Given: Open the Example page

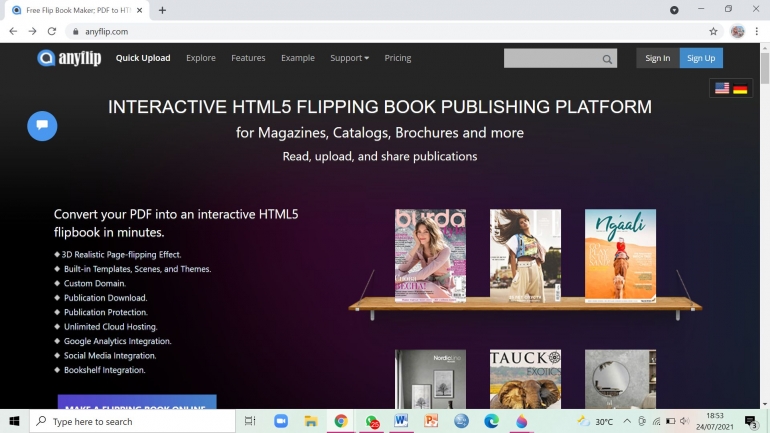Looking at the screenshot, I should 298,58.
